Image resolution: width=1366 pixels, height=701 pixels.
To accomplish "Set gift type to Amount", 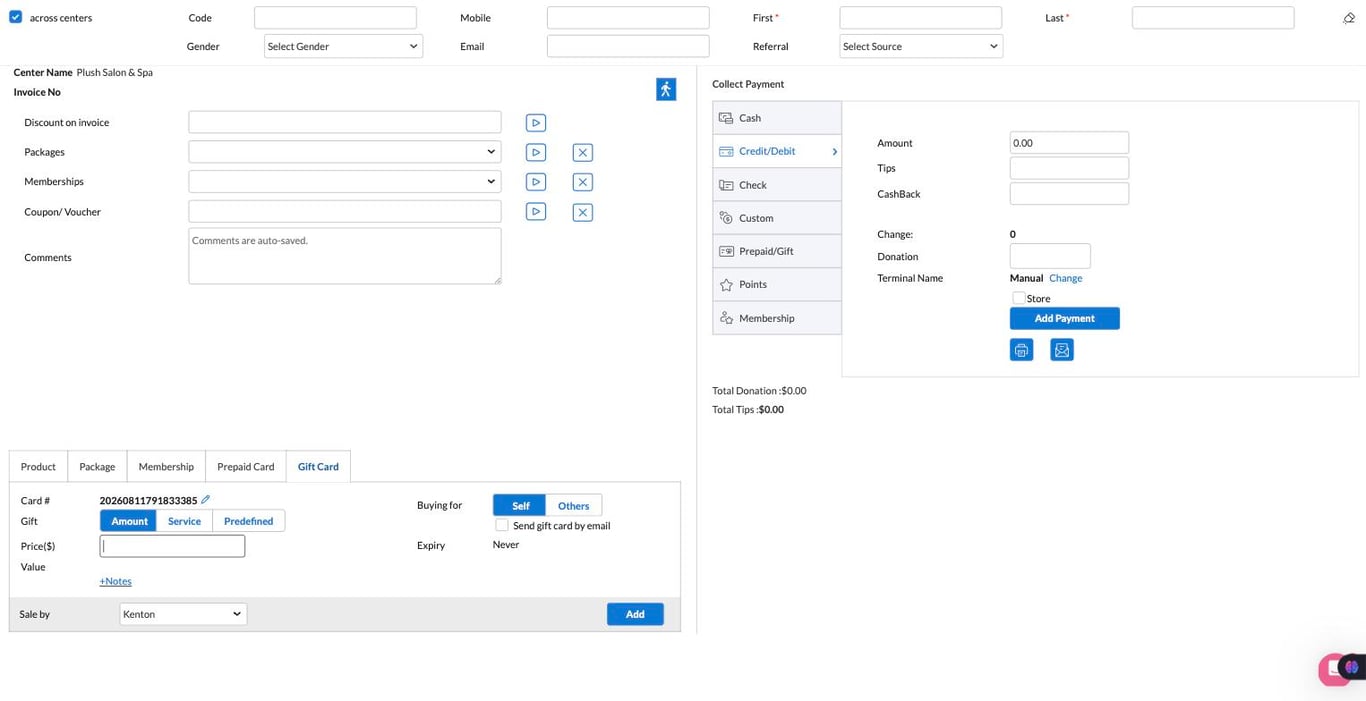I will coord(129,521).
